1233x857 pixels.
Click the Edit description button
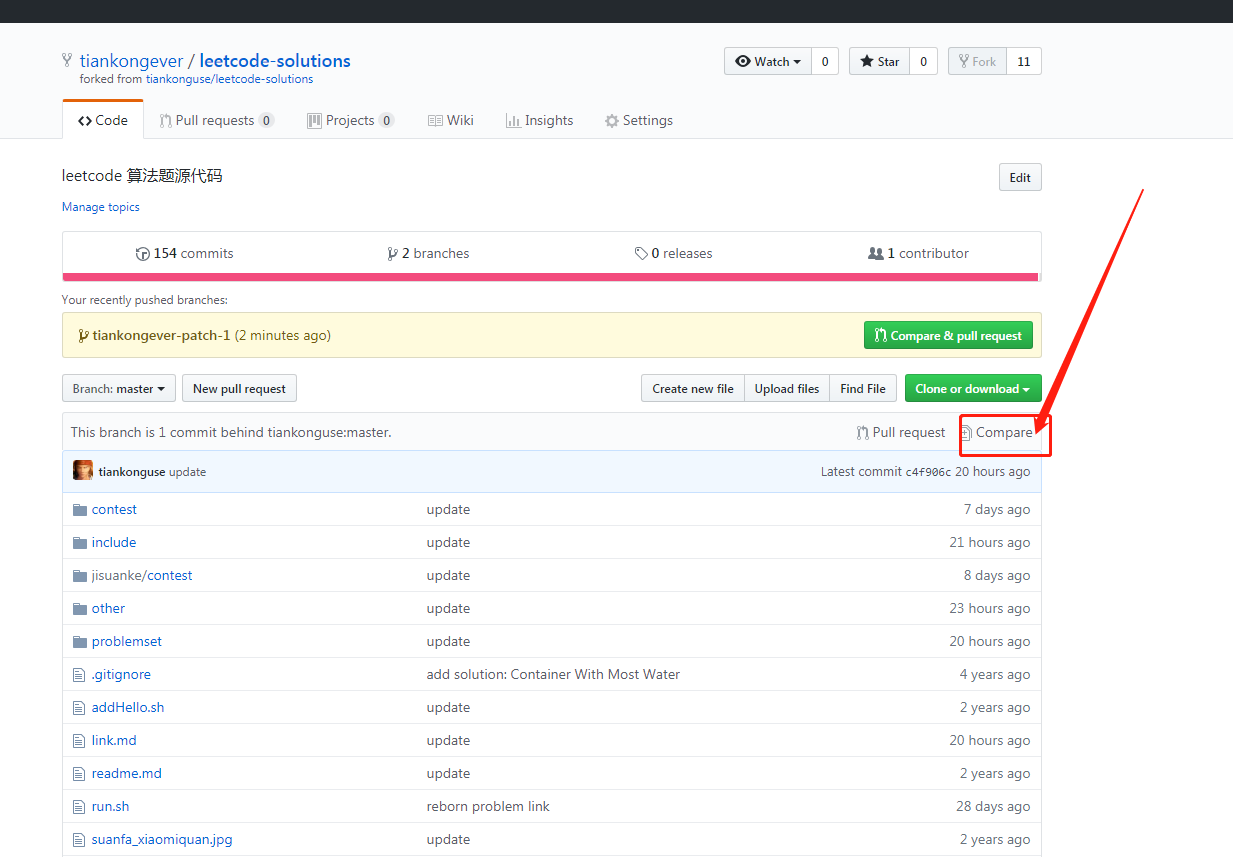point(1020,178)
